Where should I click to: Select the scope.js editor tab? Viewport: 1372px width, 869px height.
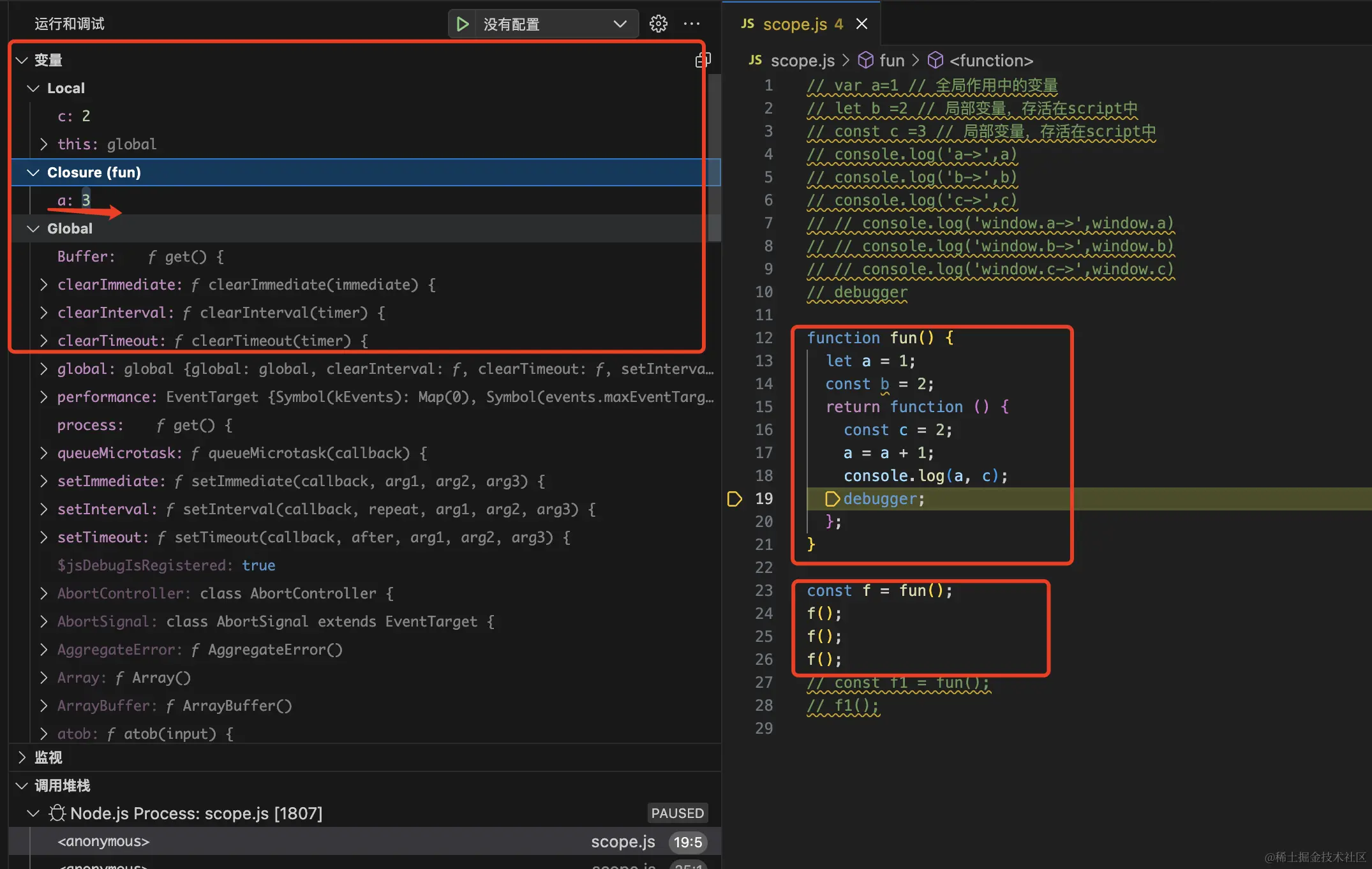pos(794,24)
